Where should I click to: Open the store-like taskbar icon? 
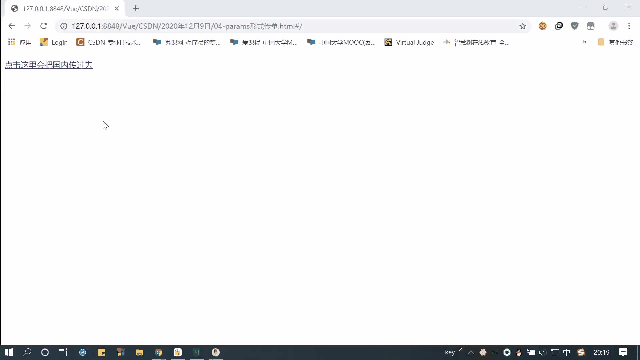click(x=120, y=352)
